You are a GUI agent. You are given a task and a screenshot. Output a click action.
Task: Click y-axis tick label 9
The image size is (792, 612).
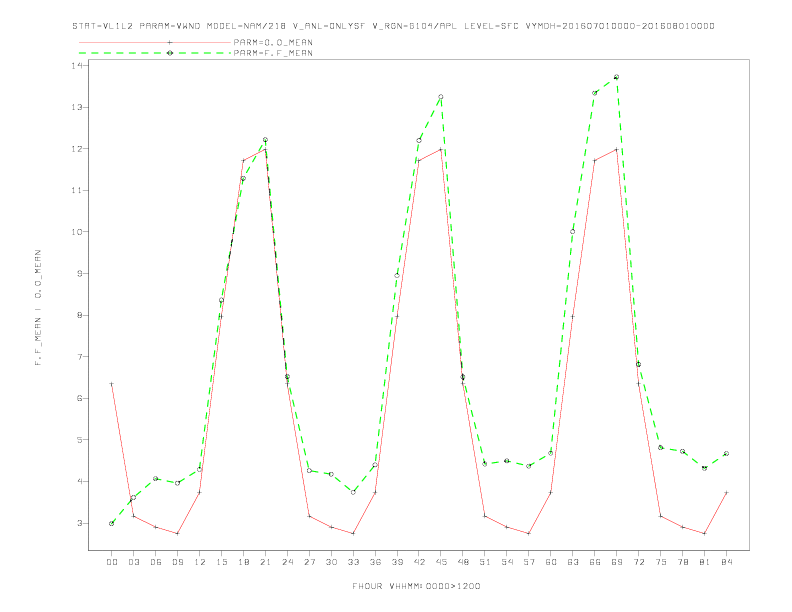(80, 274)
